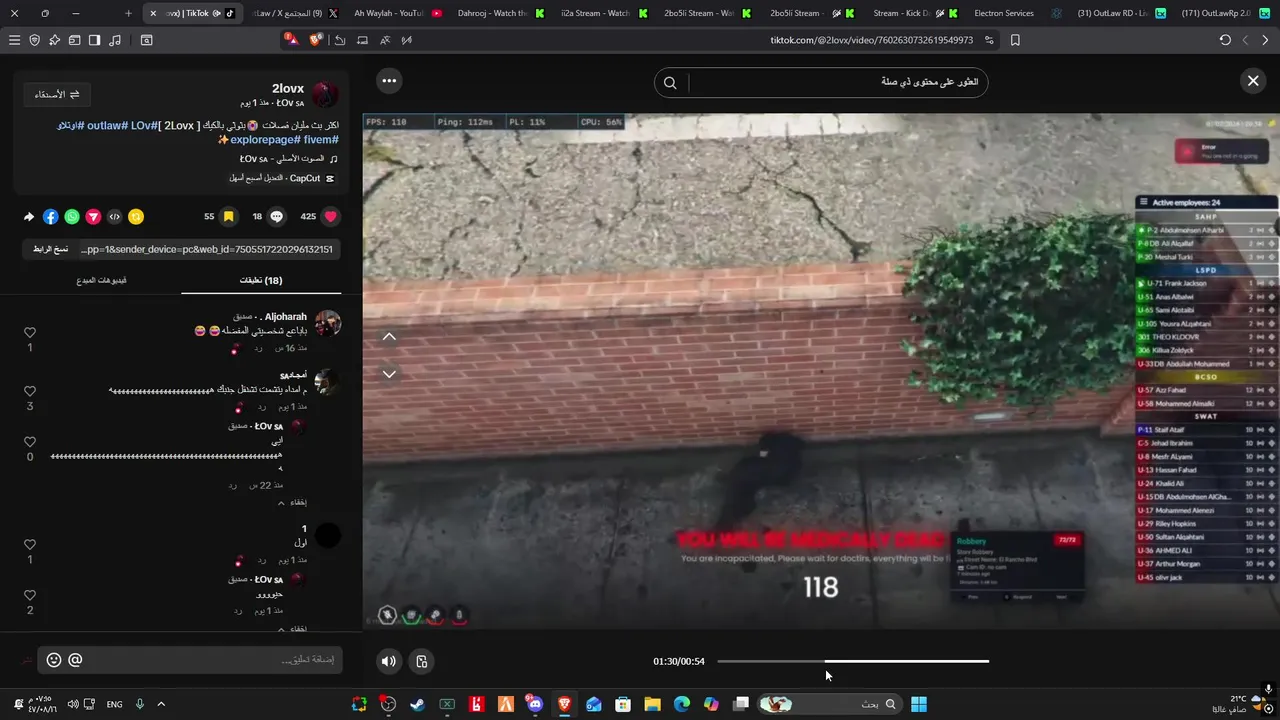Bookmark the video with the yellow bookmark icon
This screenshot has width=1280, height=720.
pyautogui.click(x=228, y=216)
